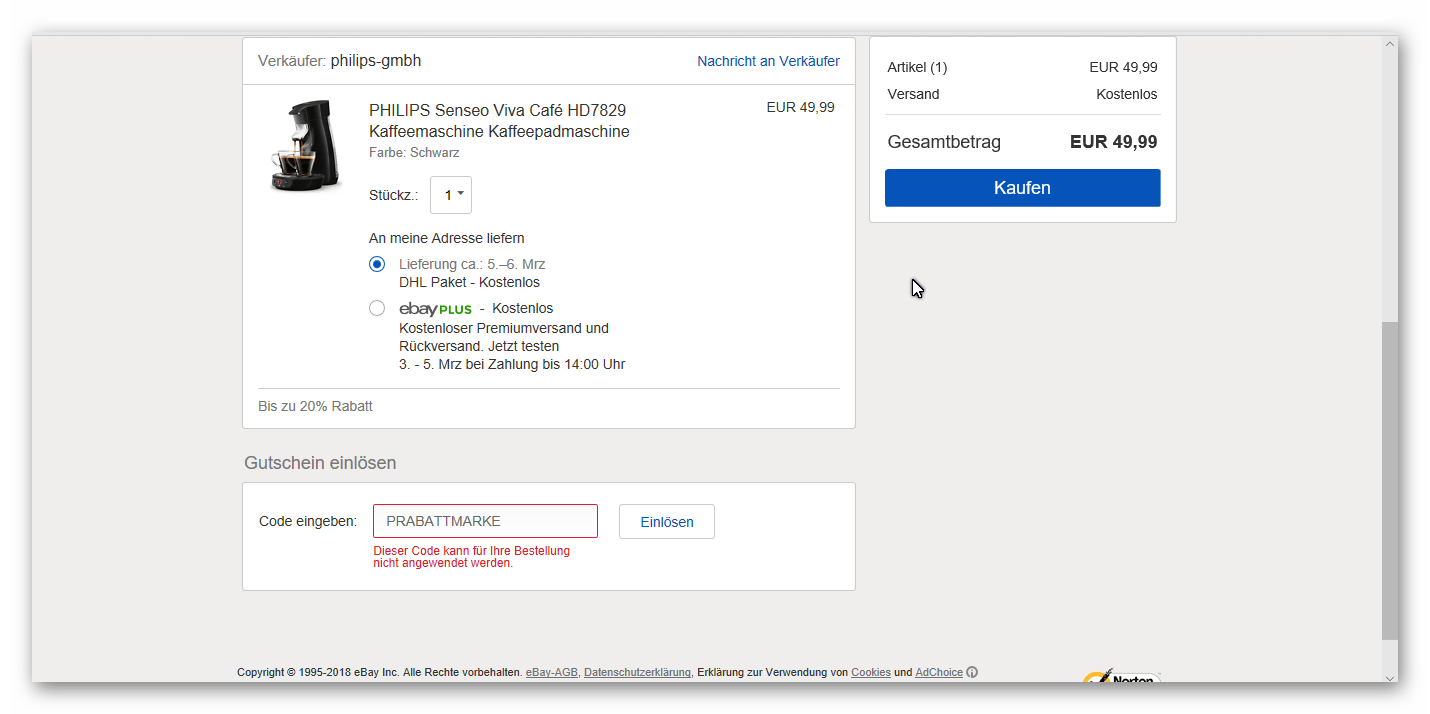Click the Farbe: Schwarz text
The image size is (1430, 714).
414,153
